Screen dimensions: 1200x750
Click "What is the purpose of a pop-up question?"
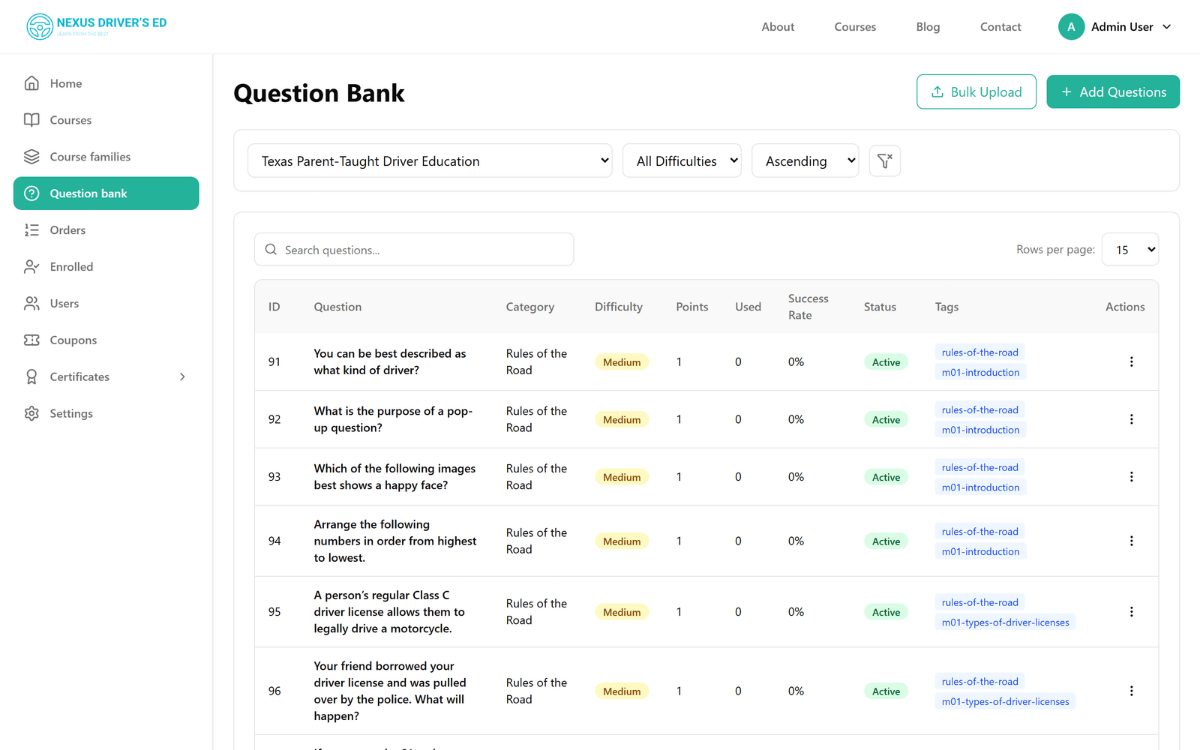tap(393, 419)
